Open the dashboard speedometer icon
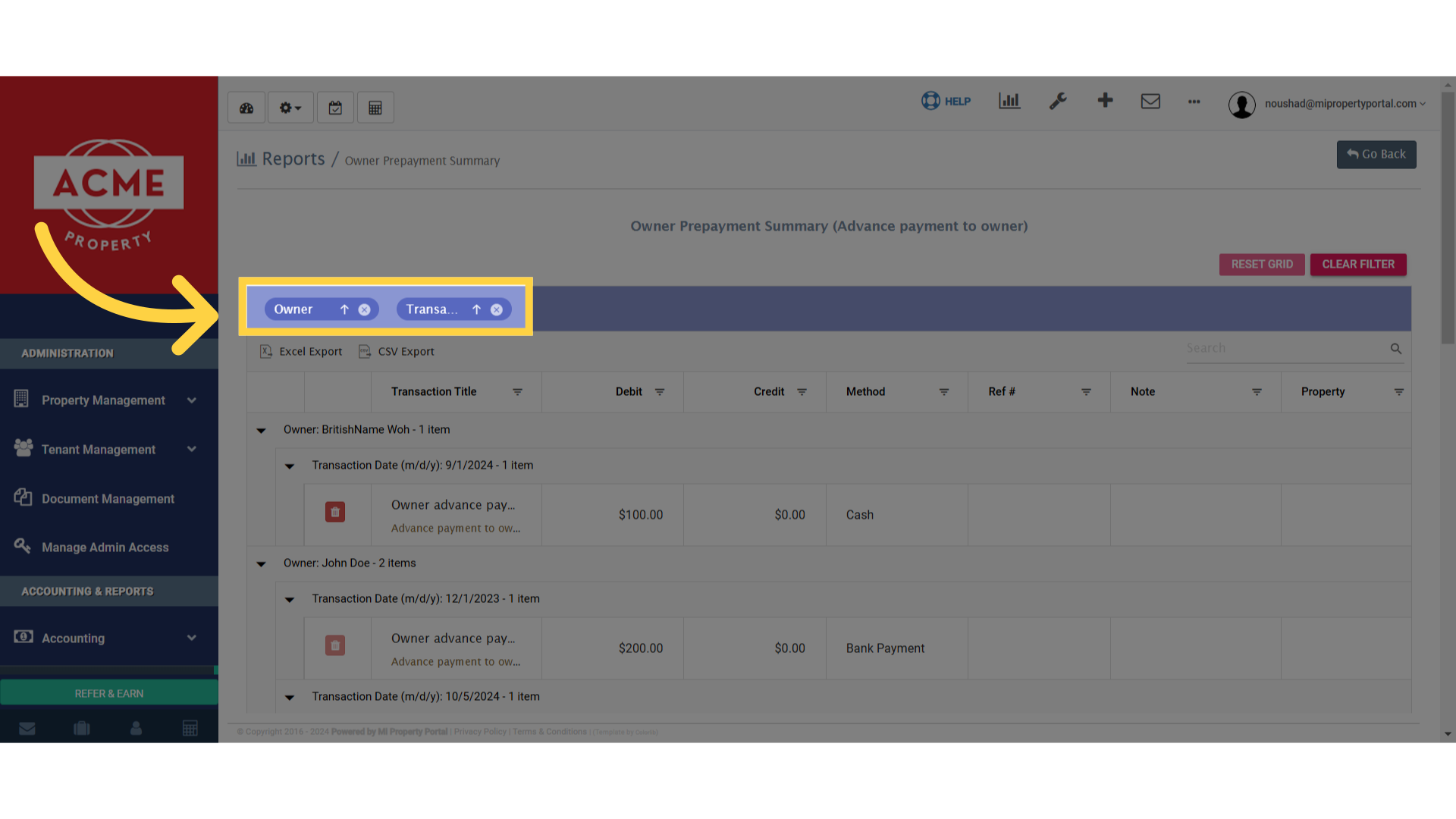Screen dimensions: 1456x819 [x=246, y=107]
